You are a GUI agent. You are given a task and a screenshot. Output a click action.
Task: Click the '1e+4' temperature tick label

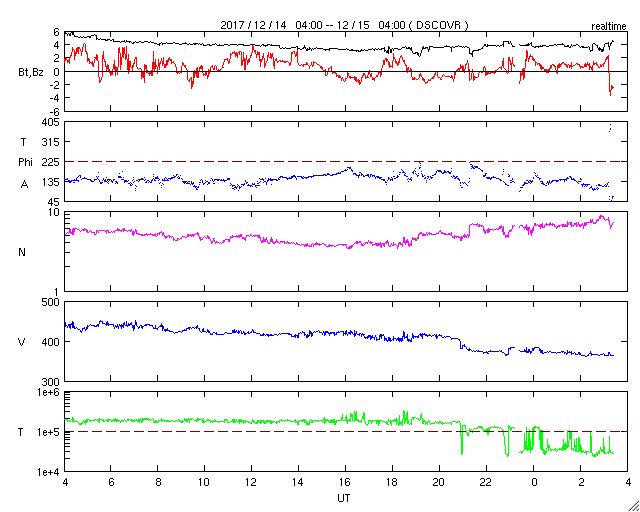click(49, 472)
